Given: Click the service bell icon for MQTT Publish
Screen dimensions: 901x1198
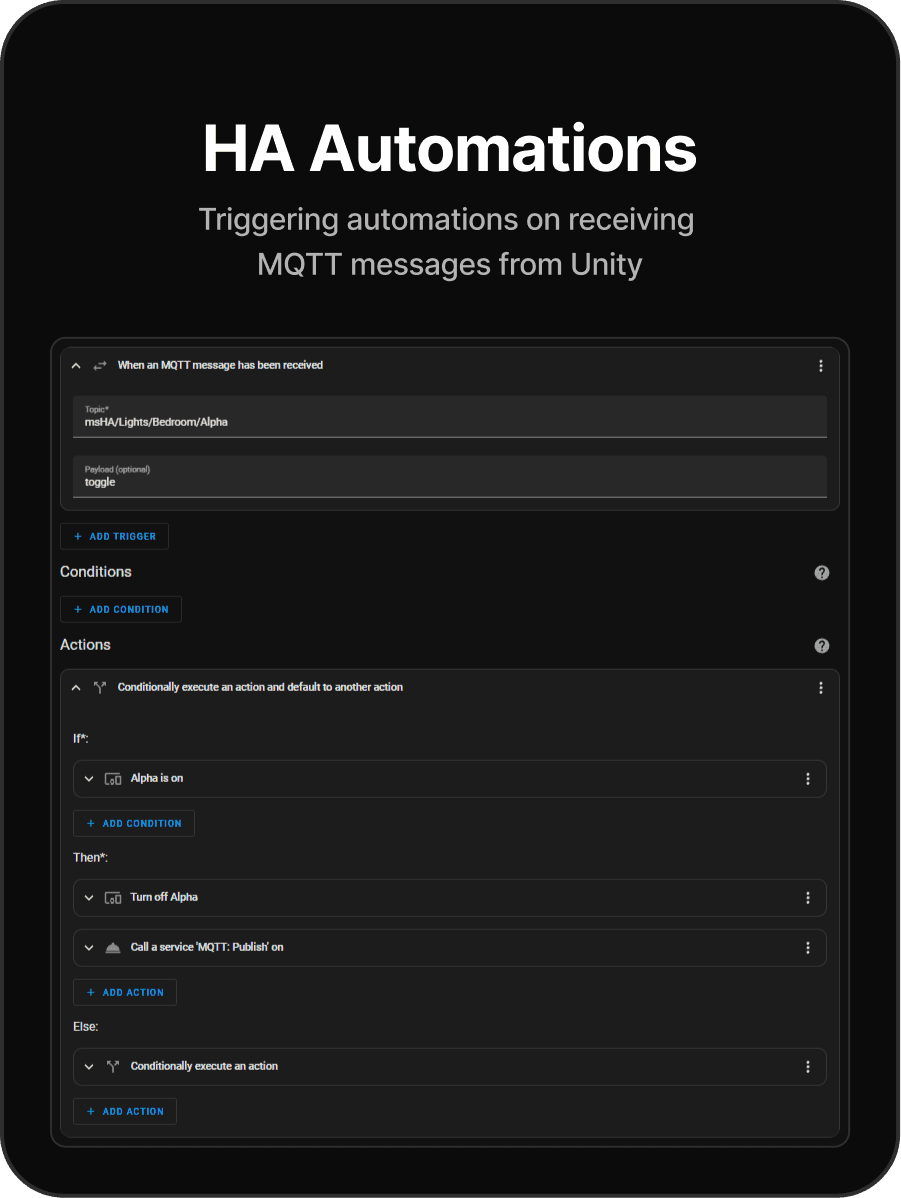Looking at the screenshot, I should (x=113, y=948).
